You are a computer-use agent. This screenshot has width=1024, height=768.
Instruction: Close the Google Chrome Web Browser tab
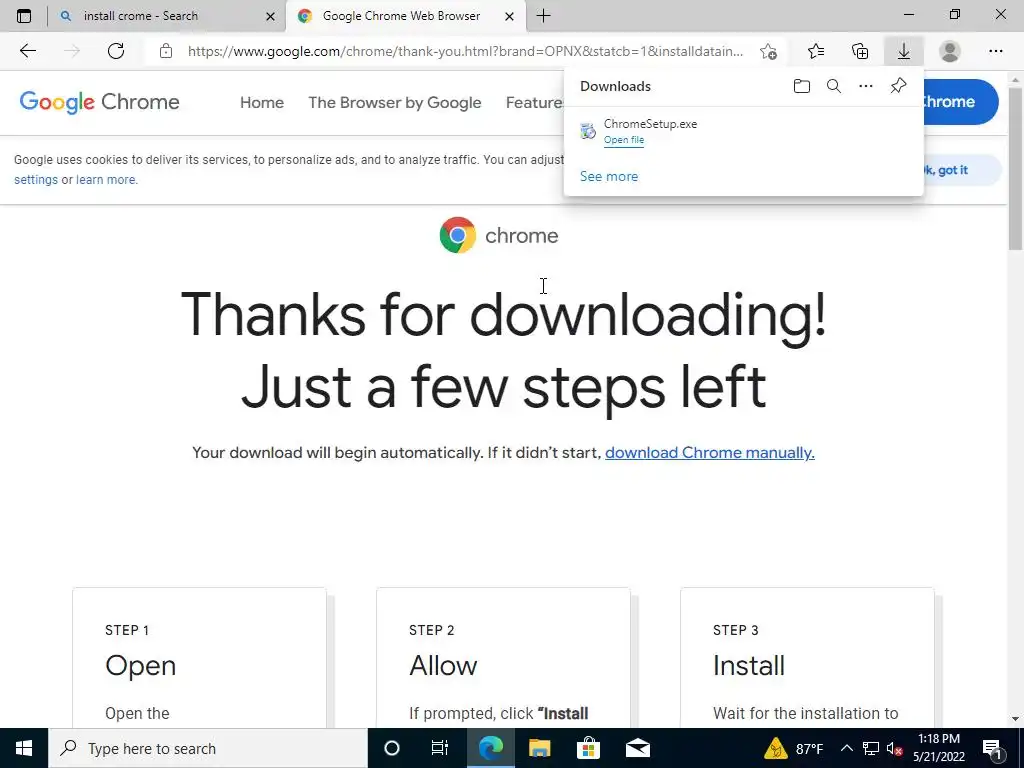pos(509,16)
